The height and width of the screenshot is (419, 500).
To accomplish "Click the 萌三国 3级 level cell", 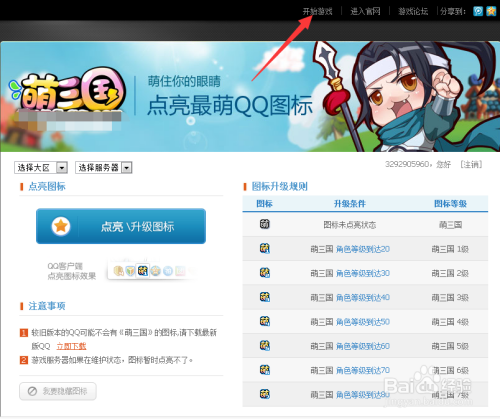I will [x=450, y=297].
